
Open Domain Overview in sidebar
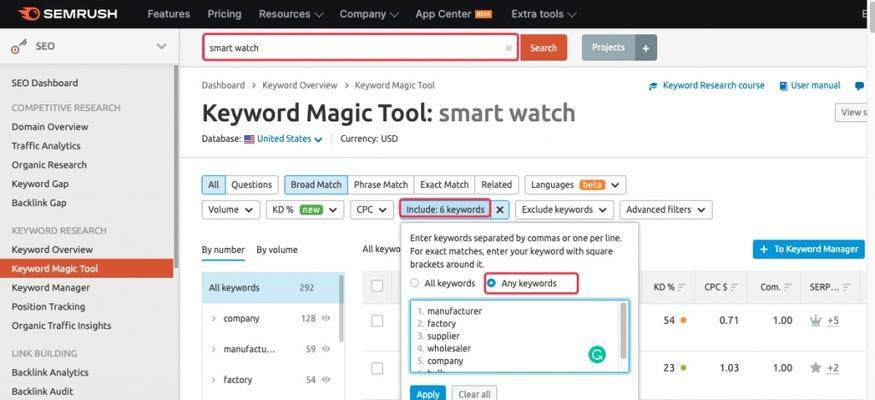click(50, 127)
